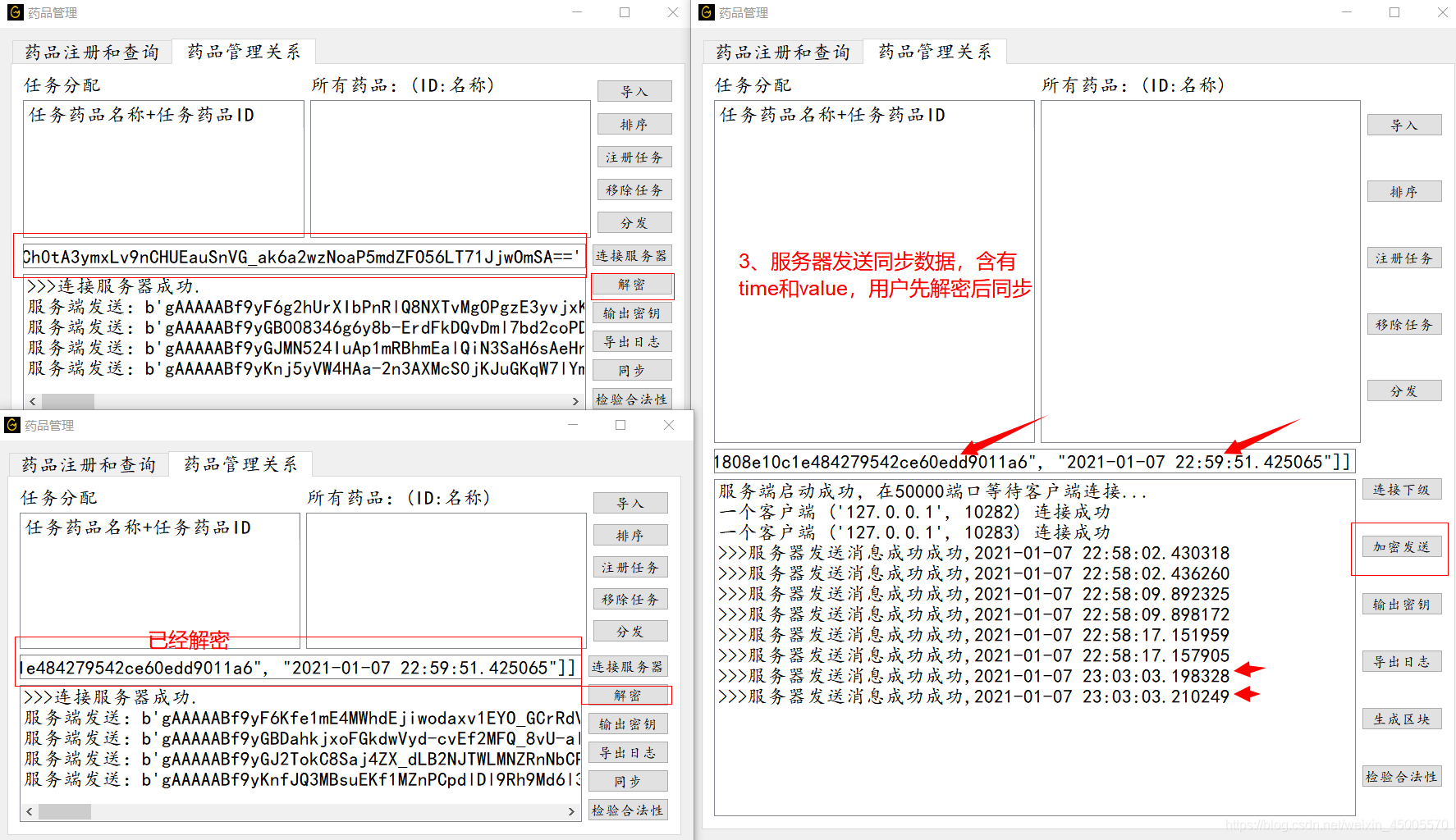Click app icon in right window title bar
Viewport: 1456px width, 840px height.
point(707,12)
